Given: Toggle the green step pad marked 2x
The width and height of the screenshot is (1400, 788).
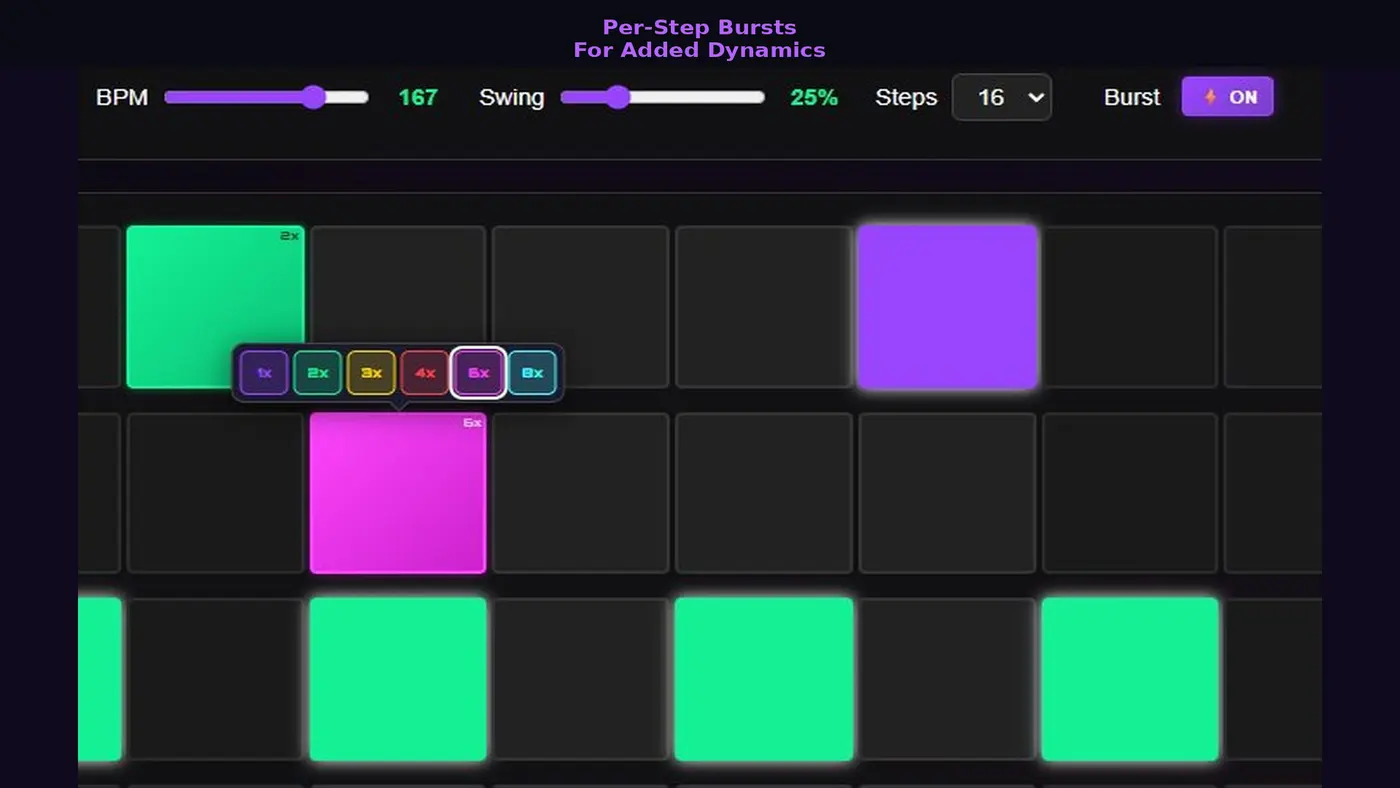Looking at the screenshot, I should pos(215,306).
